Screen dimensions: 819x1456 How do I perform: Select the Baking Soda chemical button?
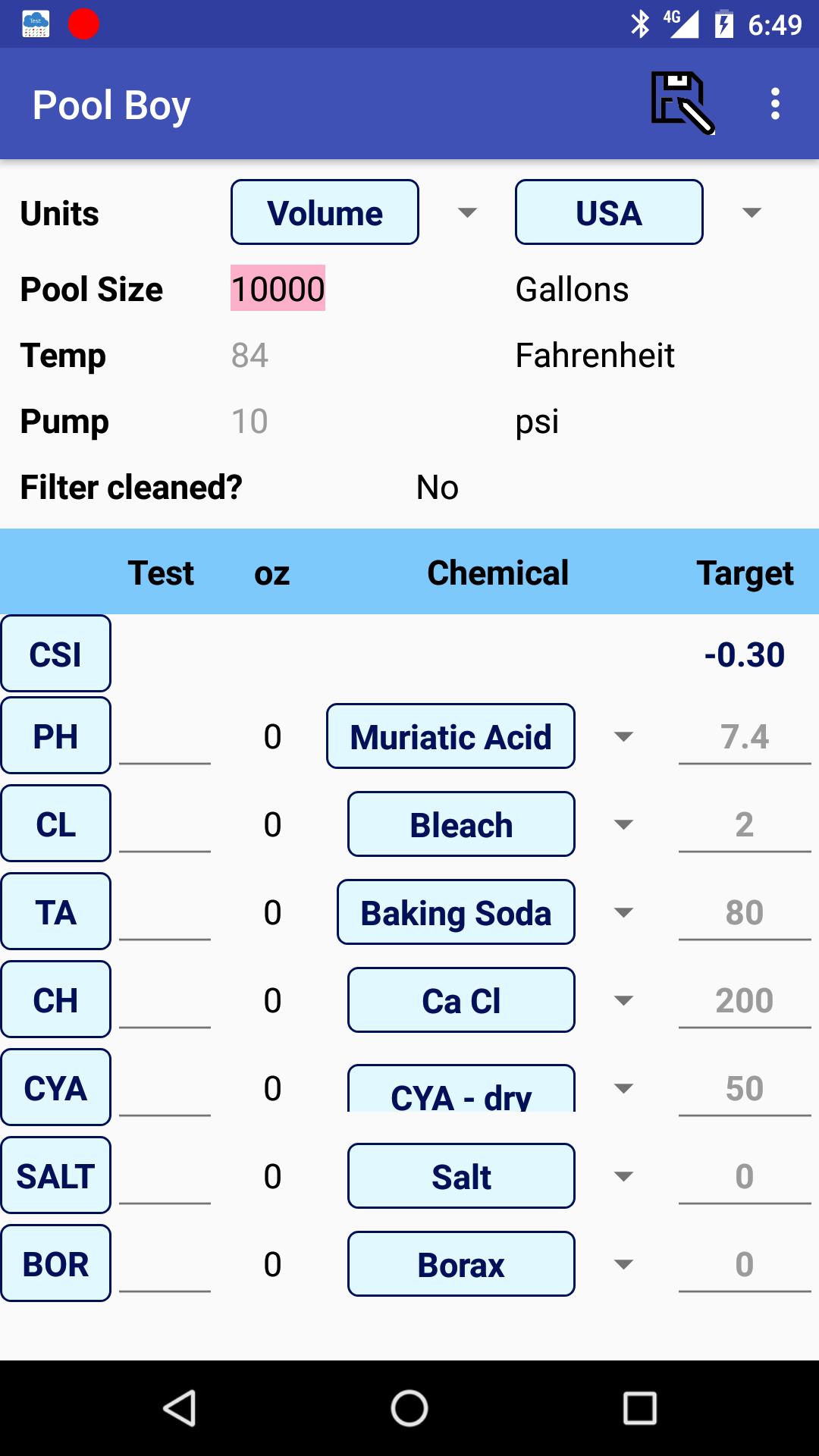(x=456, y=912)
